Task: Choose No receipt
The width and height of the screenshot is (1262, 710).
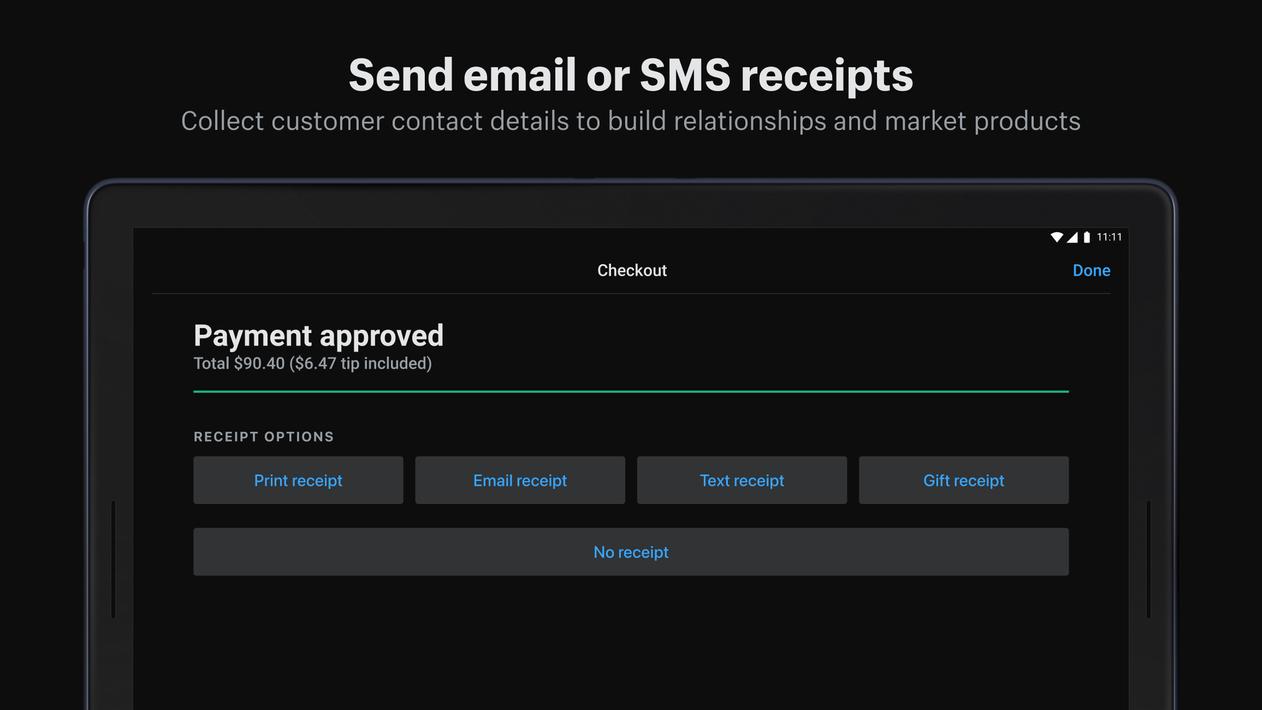Action: coord(631,552)
